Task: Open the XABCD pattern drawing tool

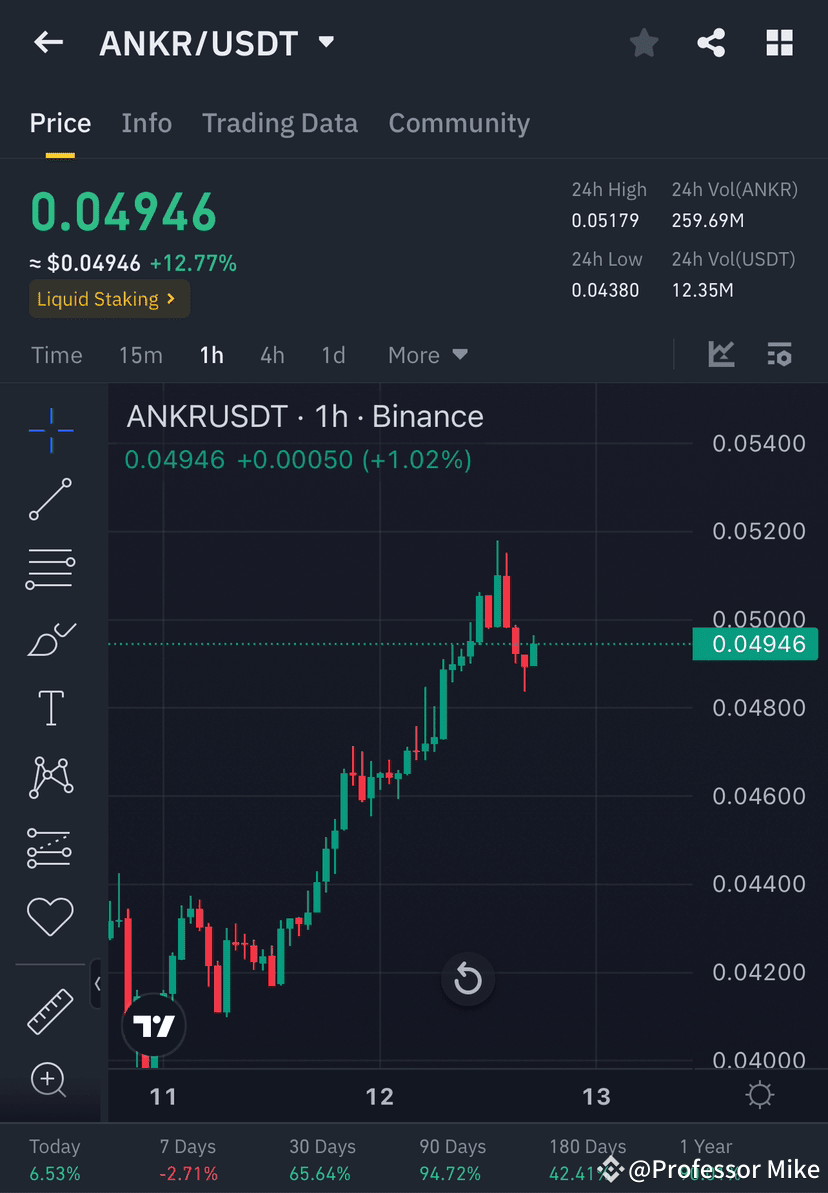Action: click(x=49, y=777)
